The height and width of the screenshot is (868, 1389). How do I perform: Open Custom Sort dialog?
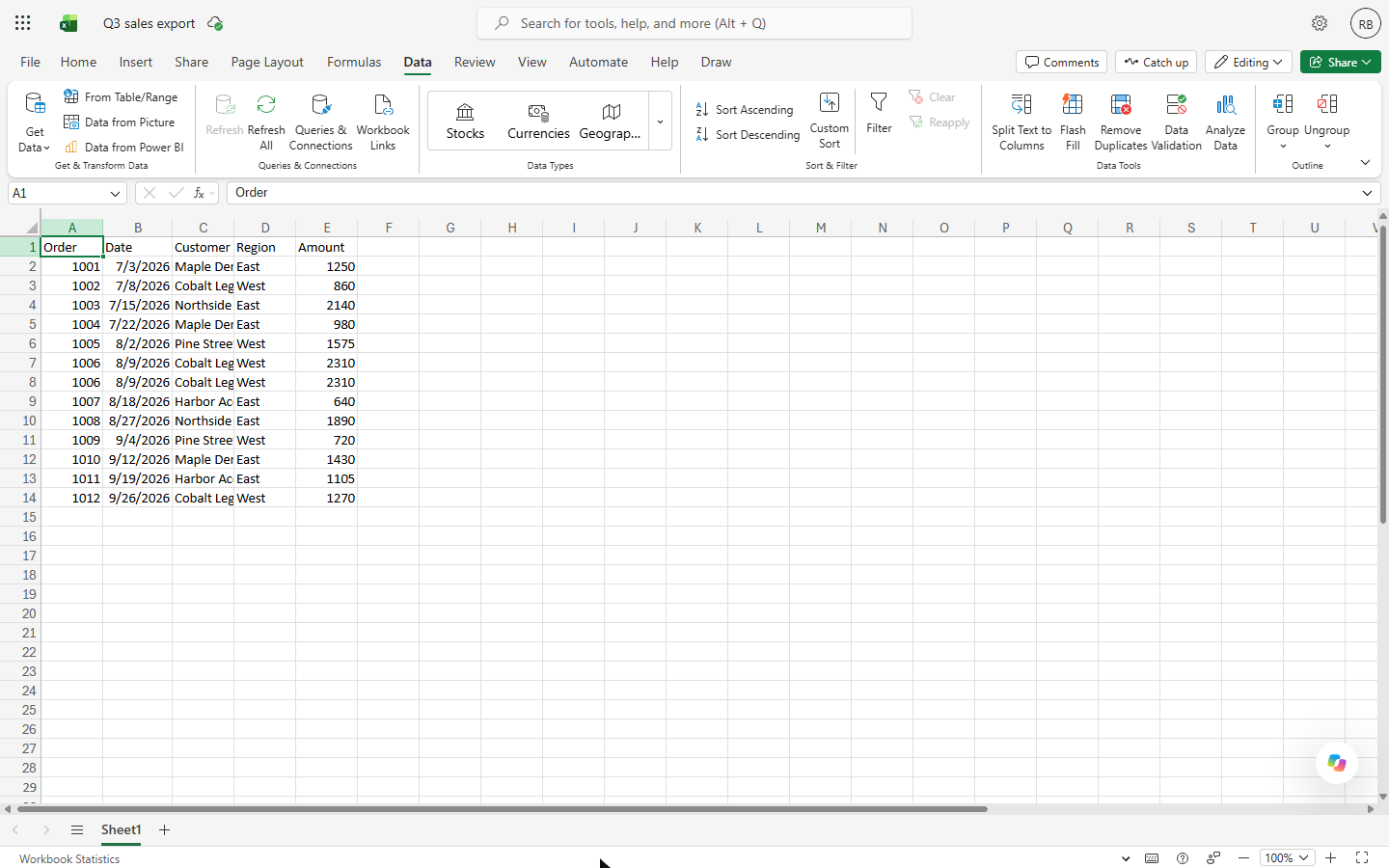pyautogui.click(x=829, y=122)
